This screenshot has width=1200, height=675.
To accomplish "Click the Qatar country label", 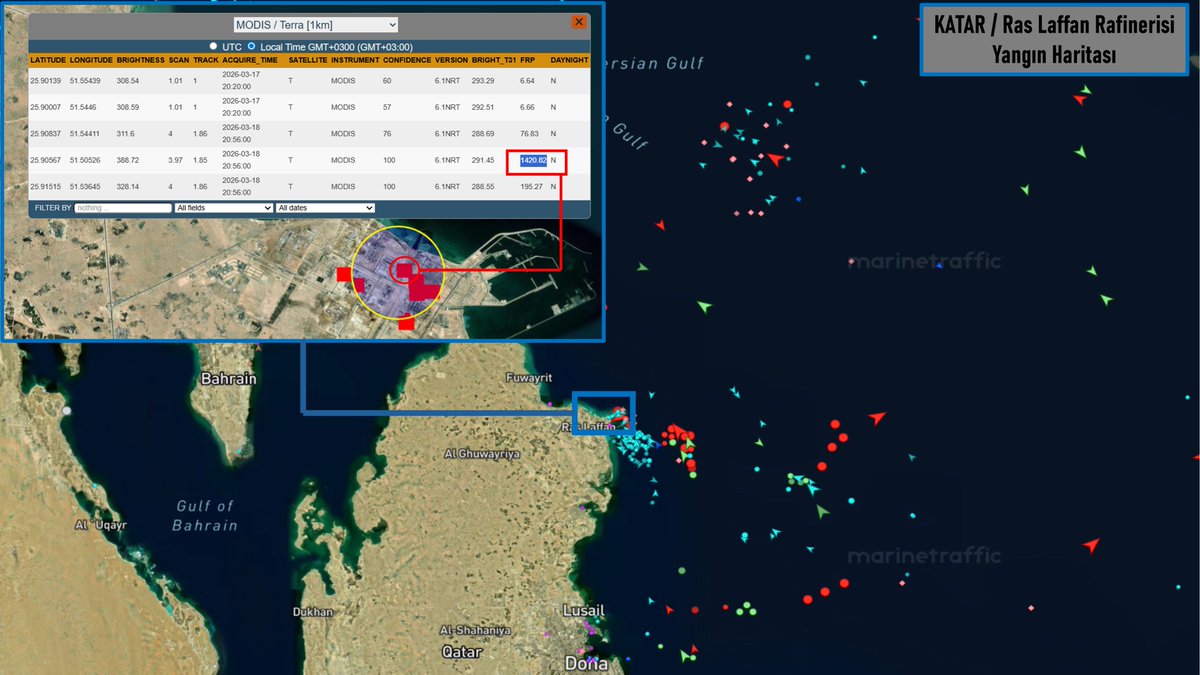I will [x=462, y=651].
